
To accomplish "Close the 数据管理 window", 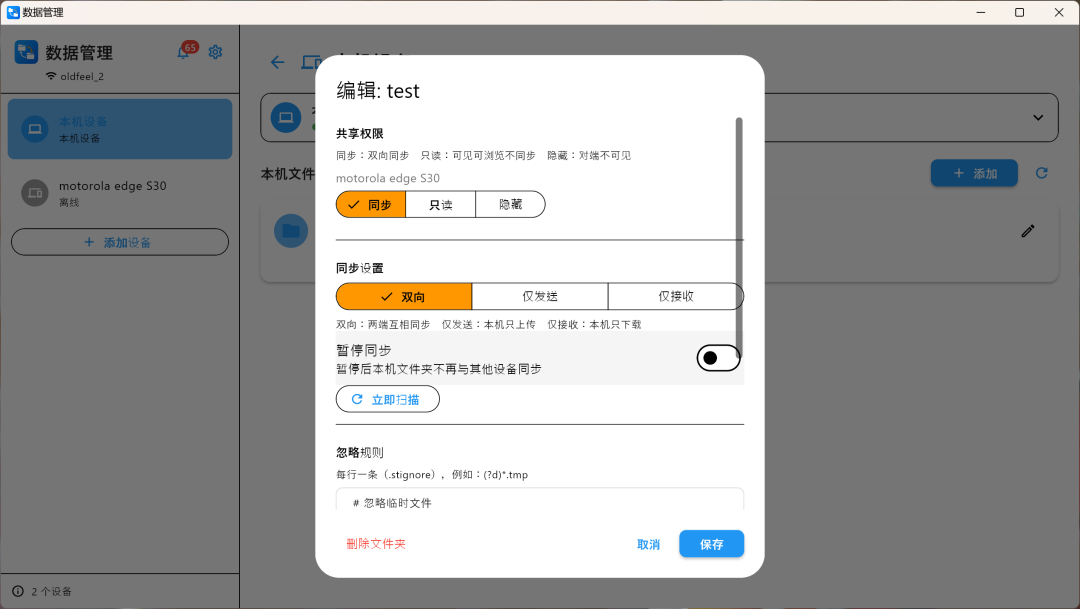I will [1059, 12].
